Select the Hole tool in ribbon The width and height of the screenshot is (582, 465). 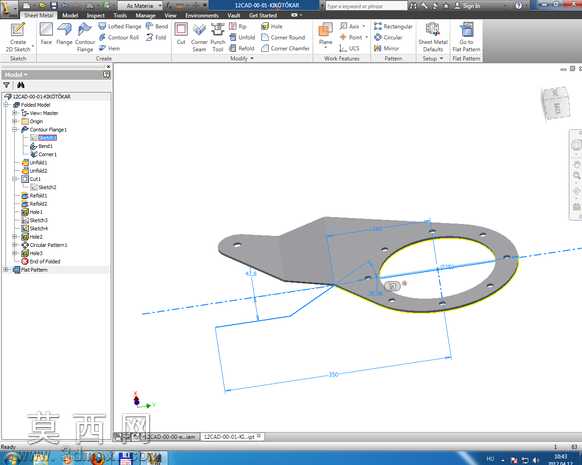point(272,26)
